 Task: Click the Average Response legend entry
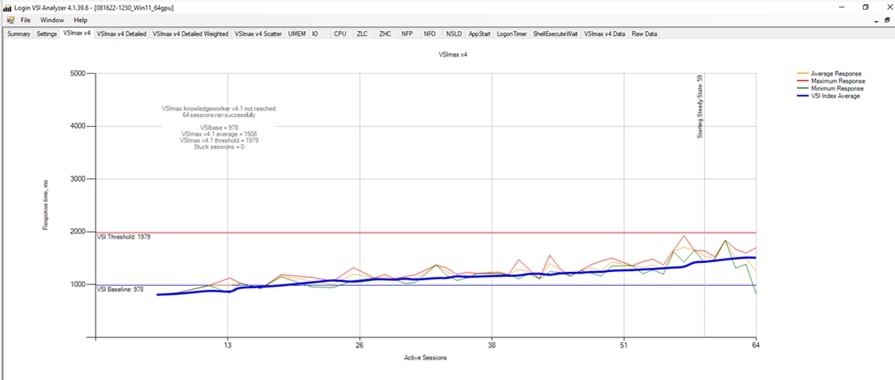point(828,74)
